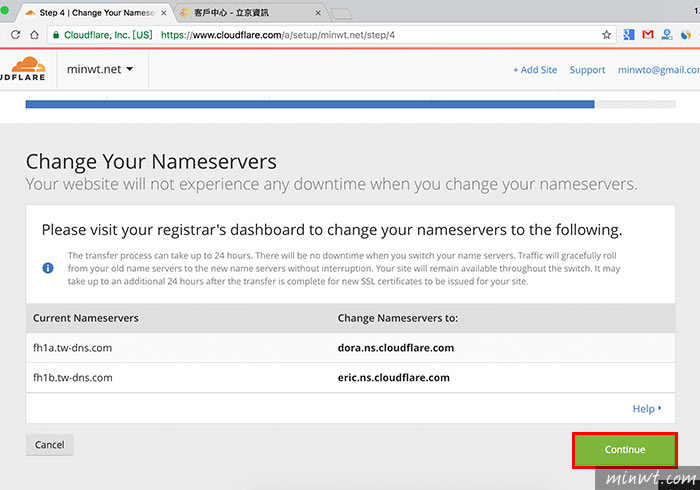Click the Cloudflare cloud logo

click(x=24, y=69)
